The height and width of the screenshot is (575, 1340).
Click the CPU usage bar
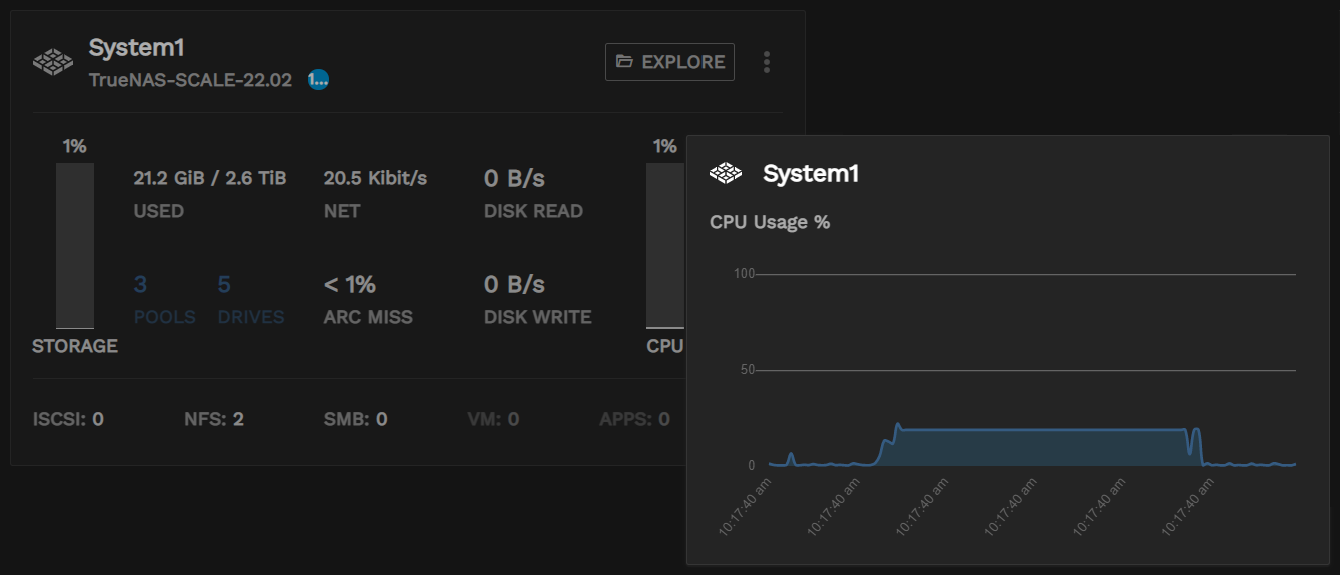664,246
